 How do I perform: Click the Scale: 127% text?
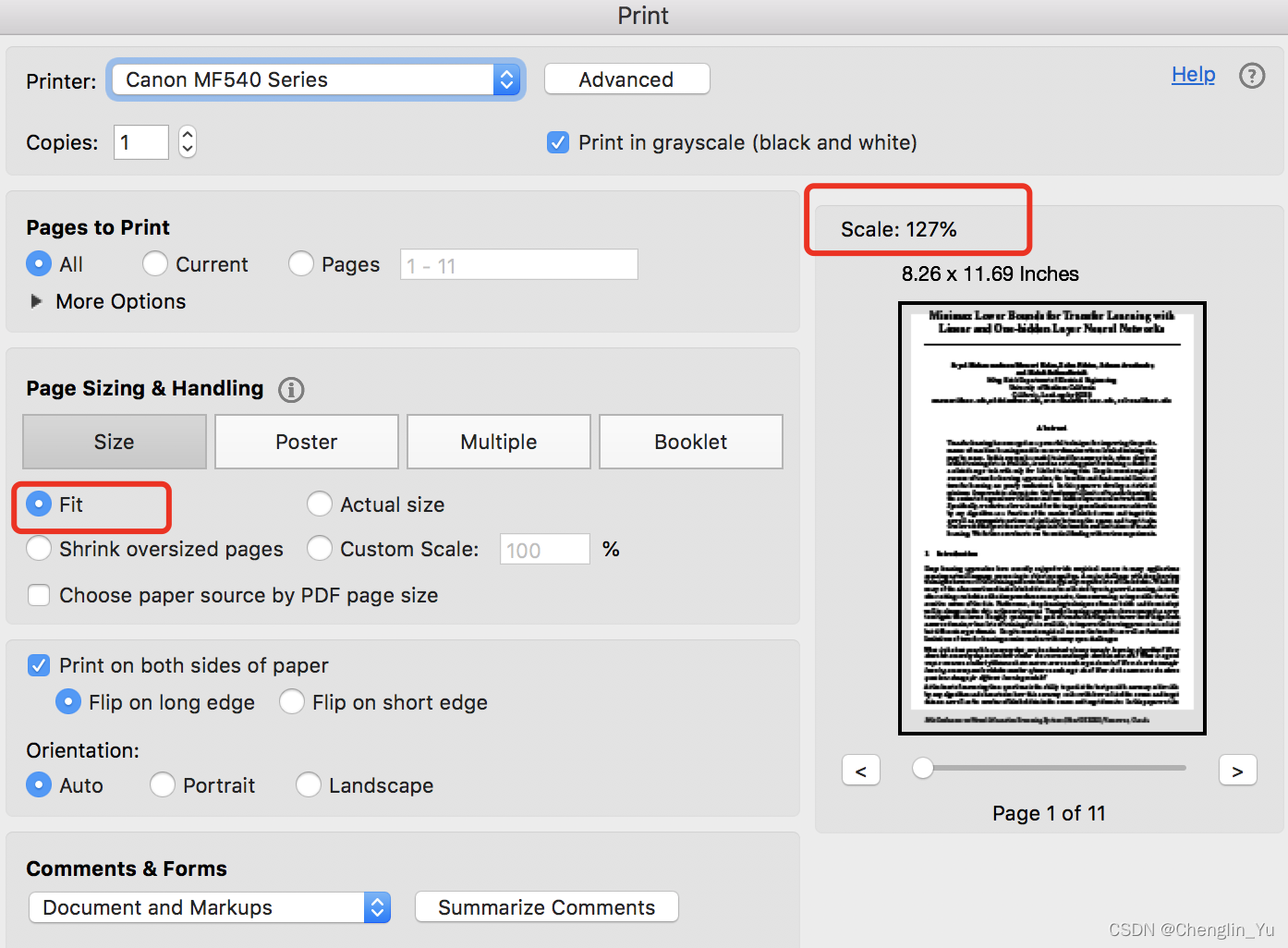pos(899,229)
